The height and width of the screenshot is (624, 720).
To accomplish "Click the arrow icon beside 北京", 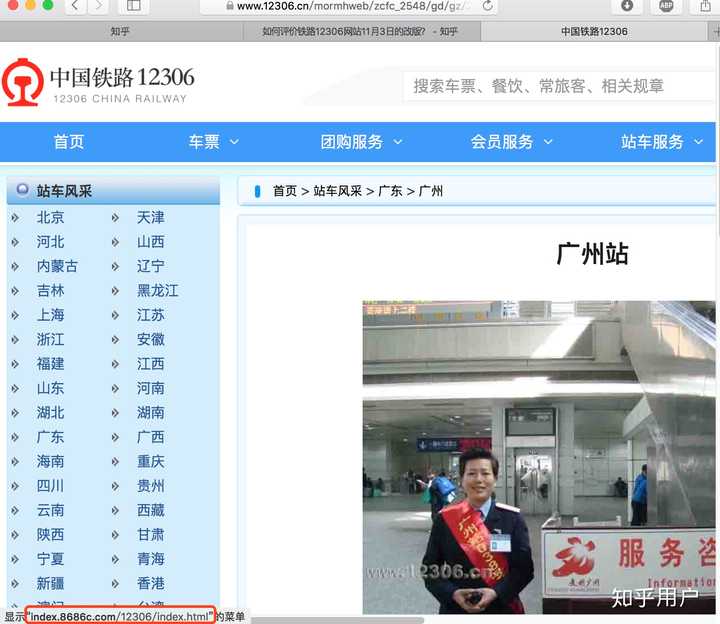I will (15, 218).
